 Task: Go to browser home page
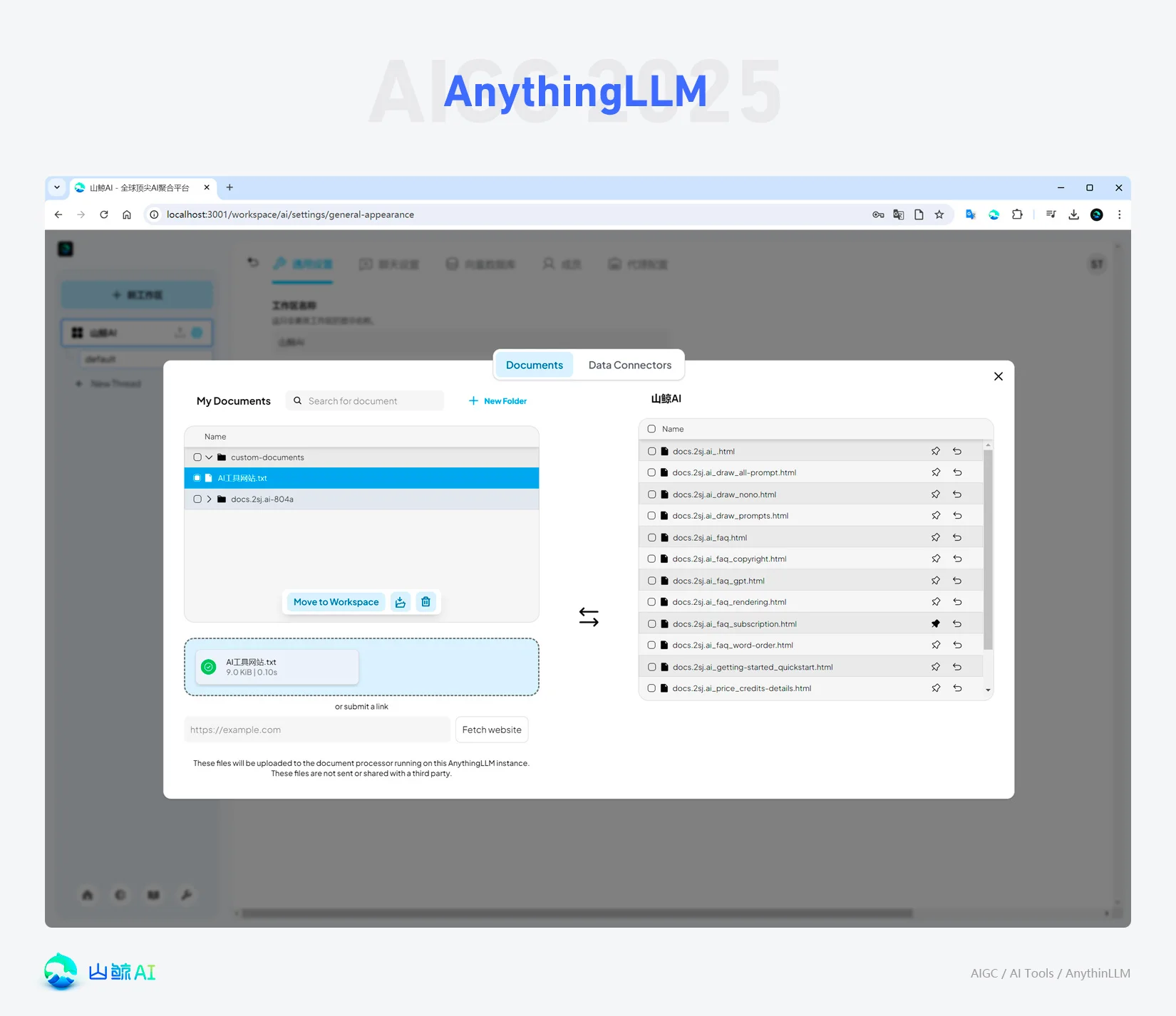(x=127, y=214)
